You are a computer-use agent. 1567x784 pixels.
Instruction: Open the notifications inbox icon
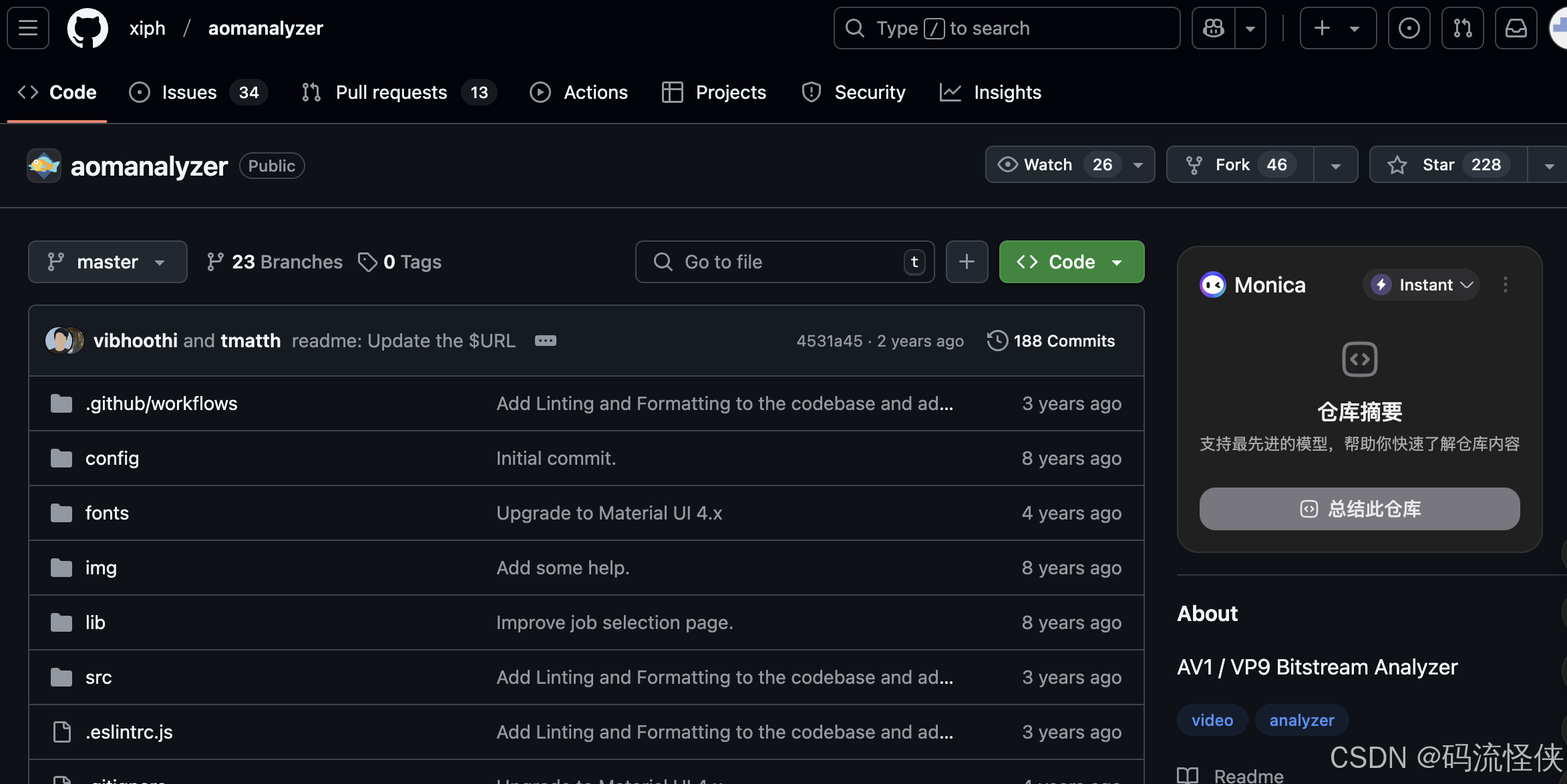click(1516, 28)
